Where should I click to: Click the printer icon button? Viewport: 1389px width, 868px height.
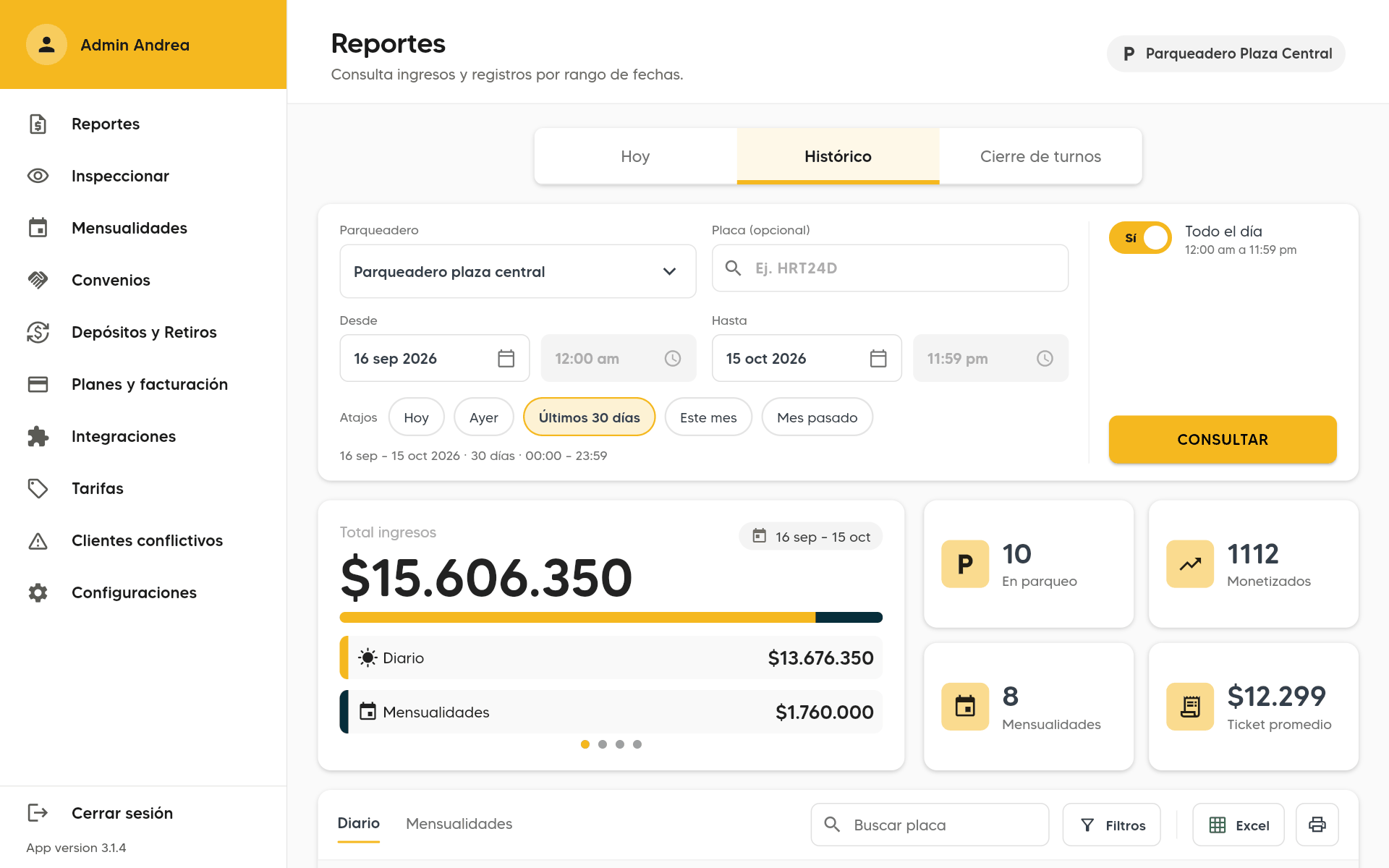coord(1317,825)
